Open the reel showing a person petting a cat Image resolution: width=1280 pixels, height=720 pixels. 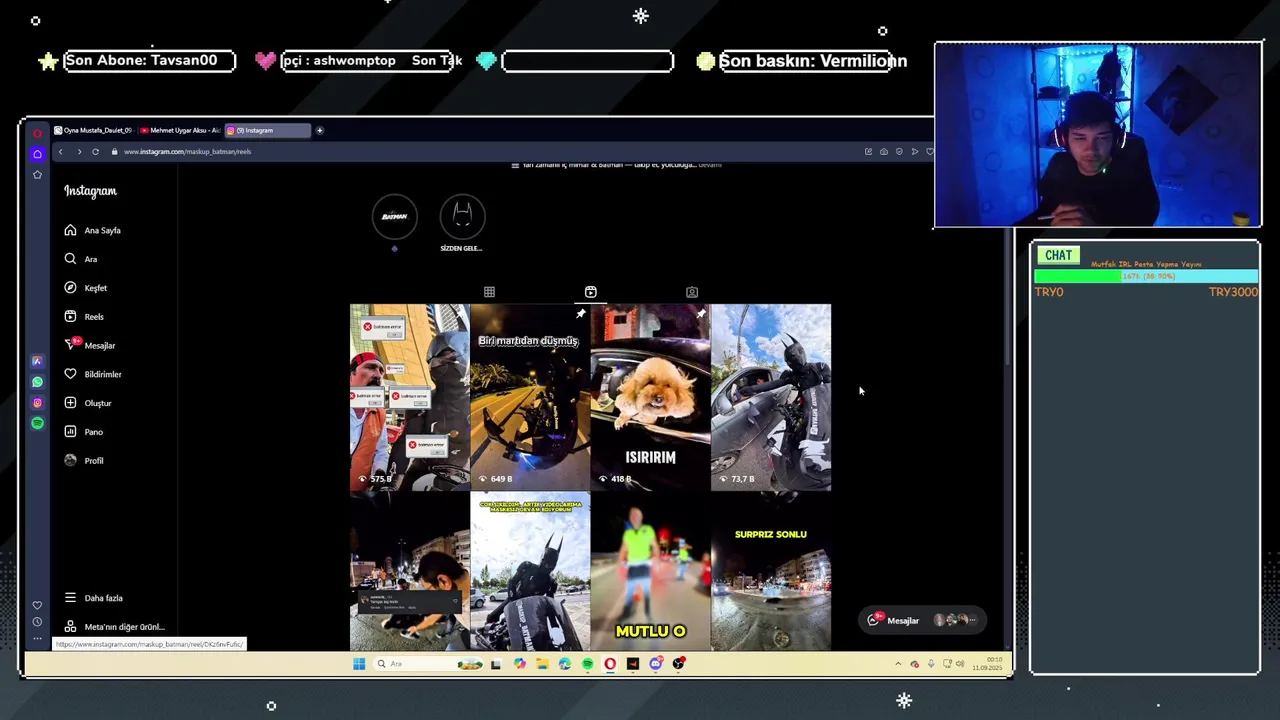point(409,572)
